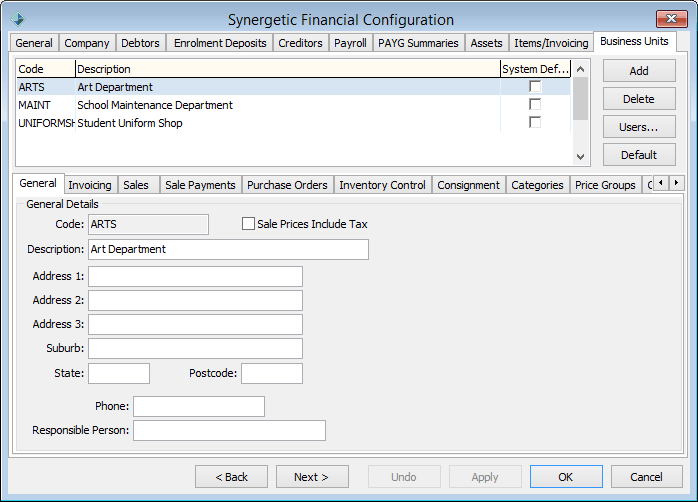
Task: Select the MAINT row code cell
Action: [x=46, y=105]
